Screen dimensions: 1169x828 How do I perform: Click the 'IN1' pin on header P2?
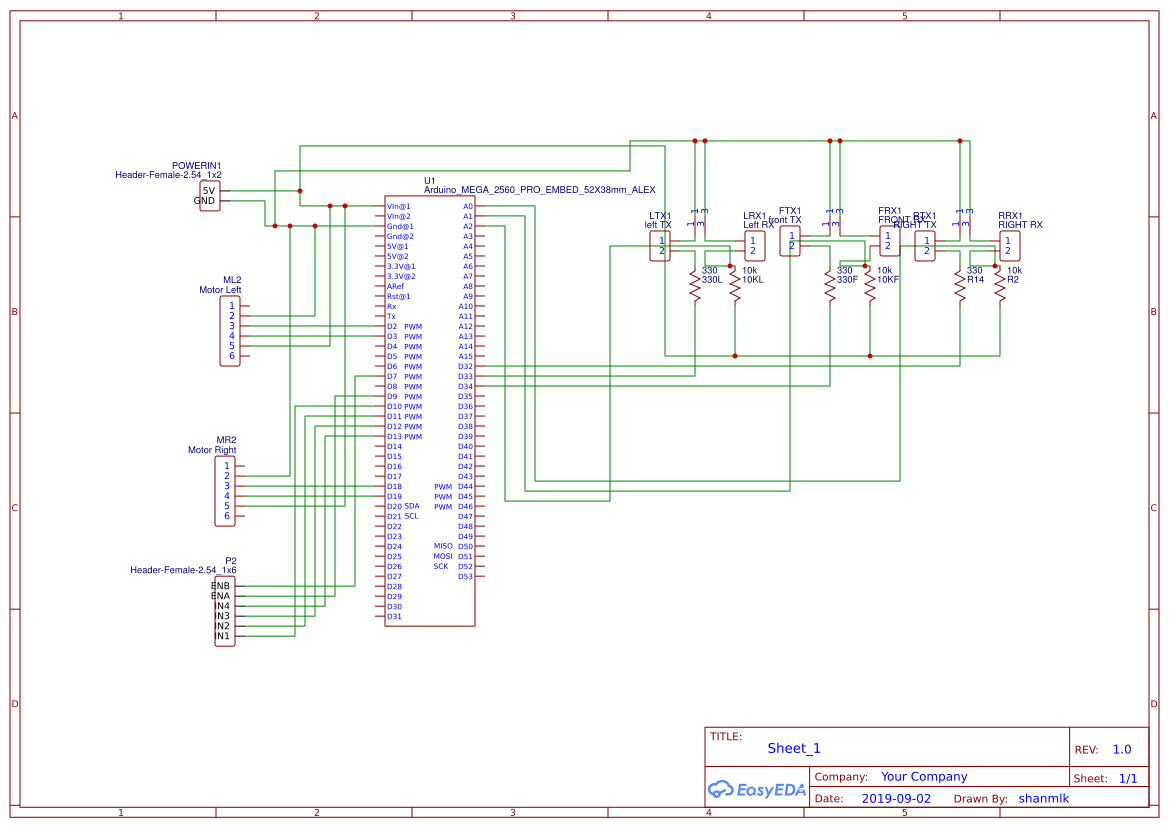(222, 636)
